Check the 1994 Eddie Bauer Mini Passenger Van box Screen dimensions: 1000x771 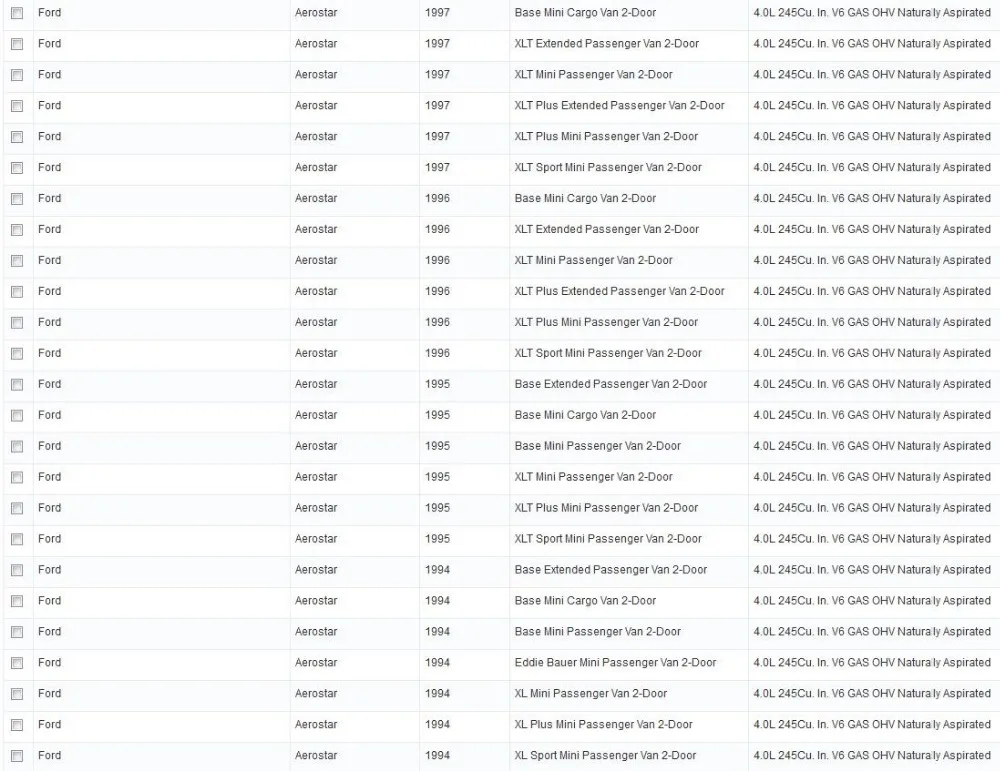tap(17, 663)
